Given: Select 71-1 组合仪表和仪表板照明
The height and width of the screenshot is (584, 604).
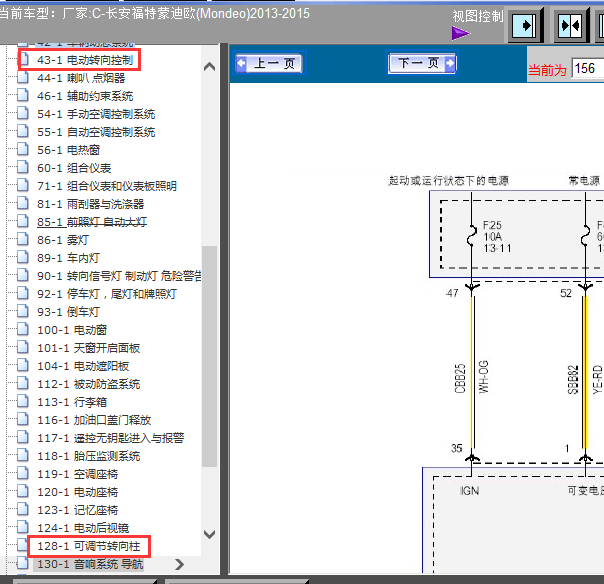Looking at the screenshot, I should coord(107,186).
